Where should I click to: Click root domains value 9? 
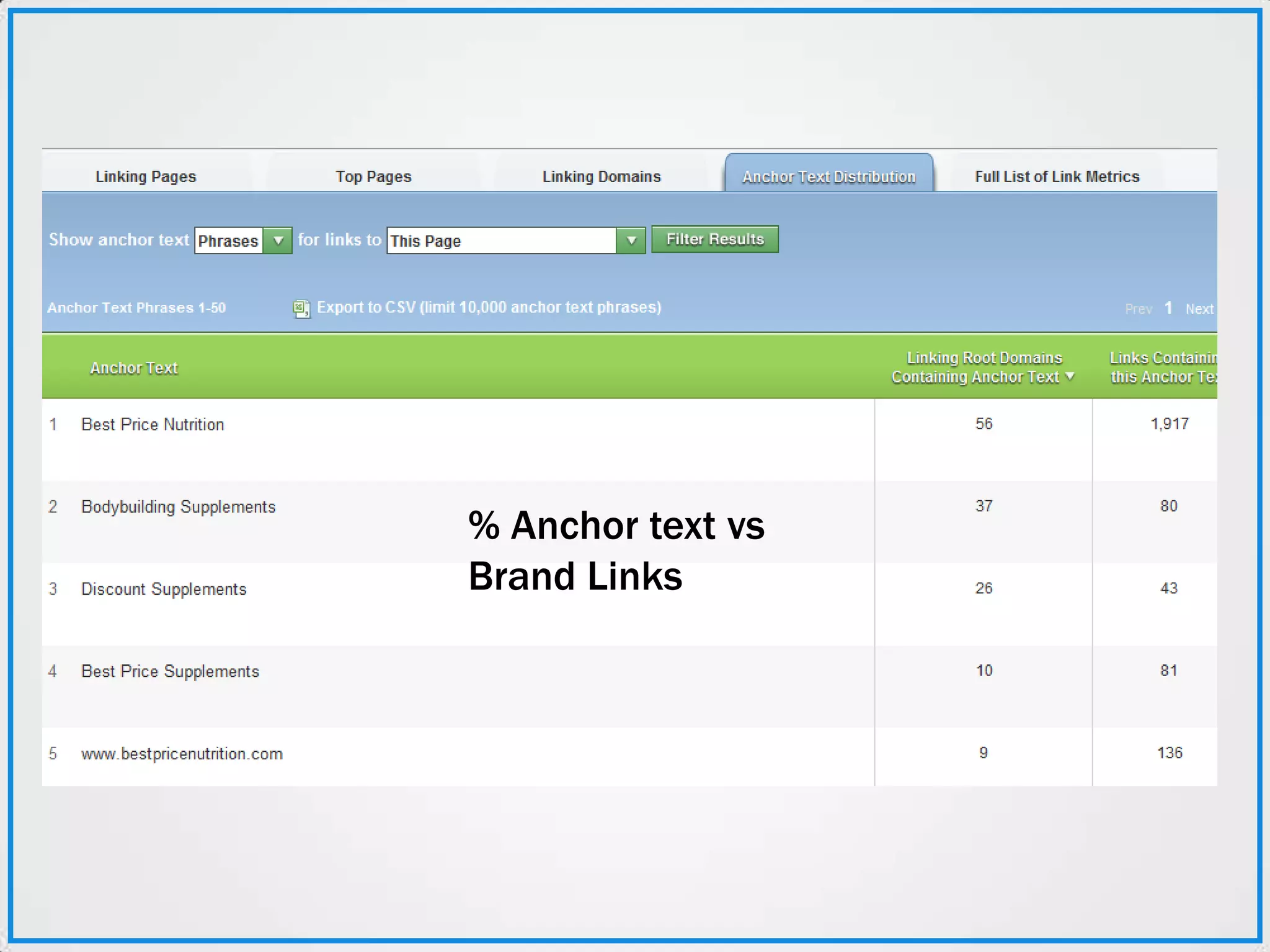click(x=984, y=753)
